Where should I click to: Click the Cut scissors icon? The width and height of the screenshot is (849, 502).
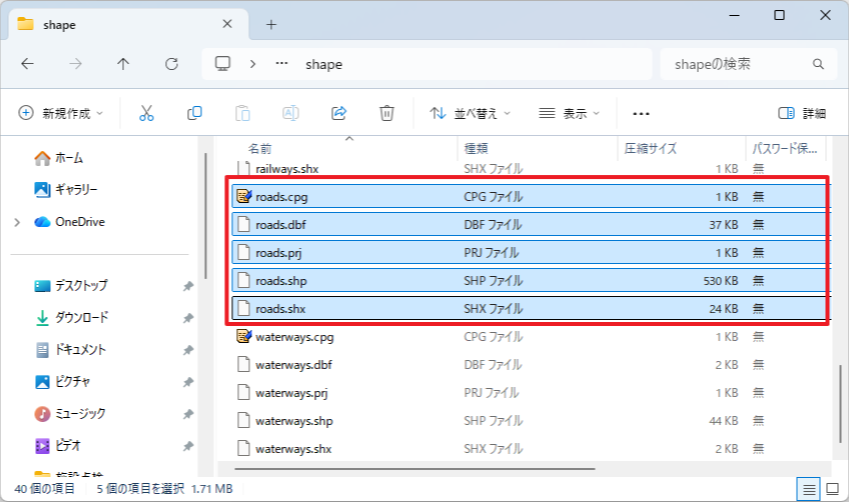click(146, 113)
